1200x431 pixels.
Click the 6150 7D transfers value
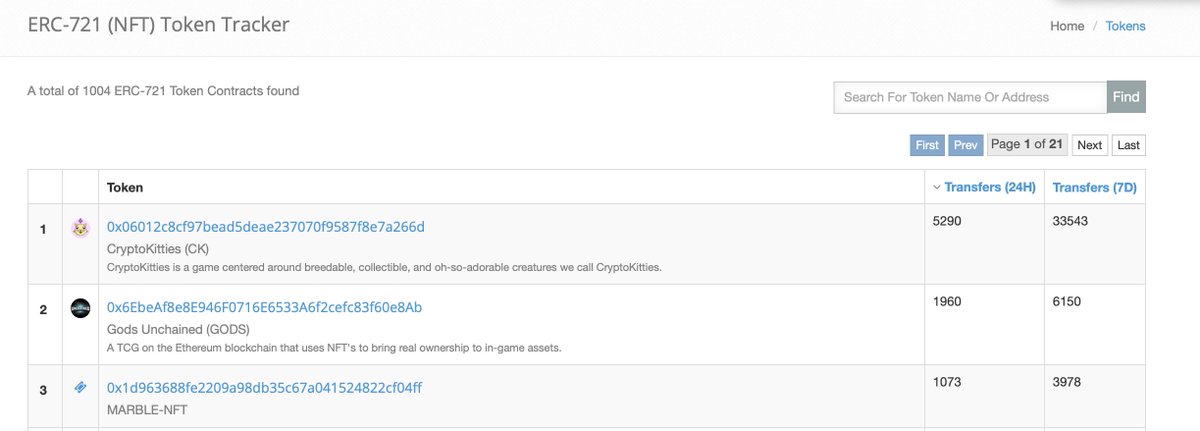pyautogui.click(x=1068, y=301)
